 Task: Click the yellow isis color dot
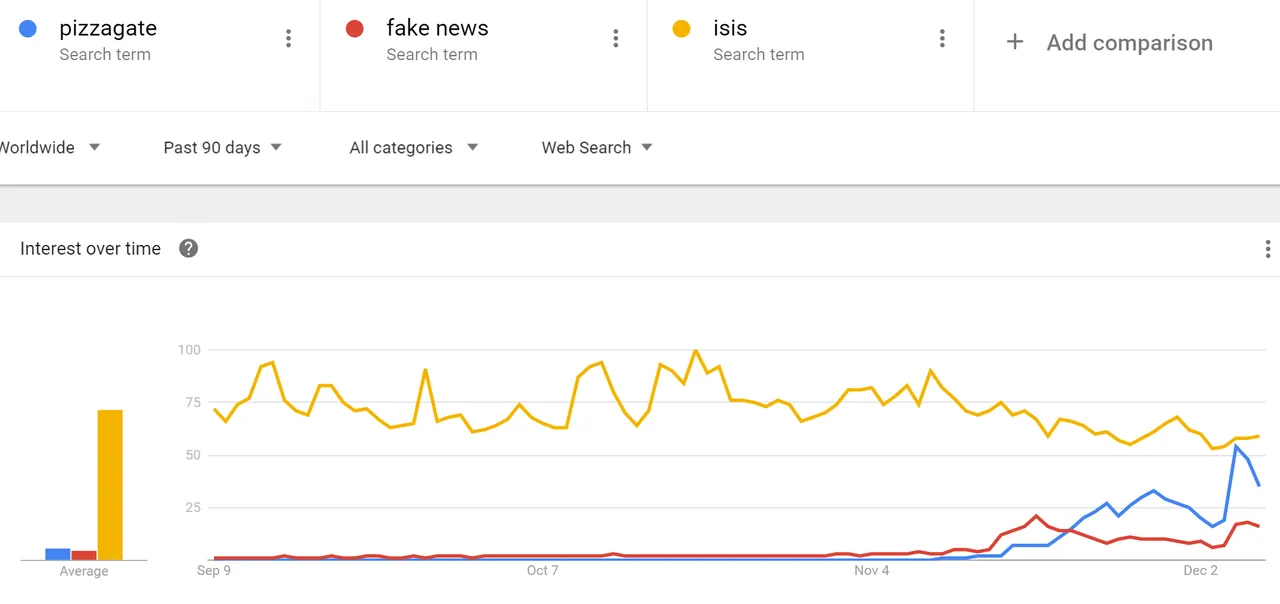(x=681, y=29)
